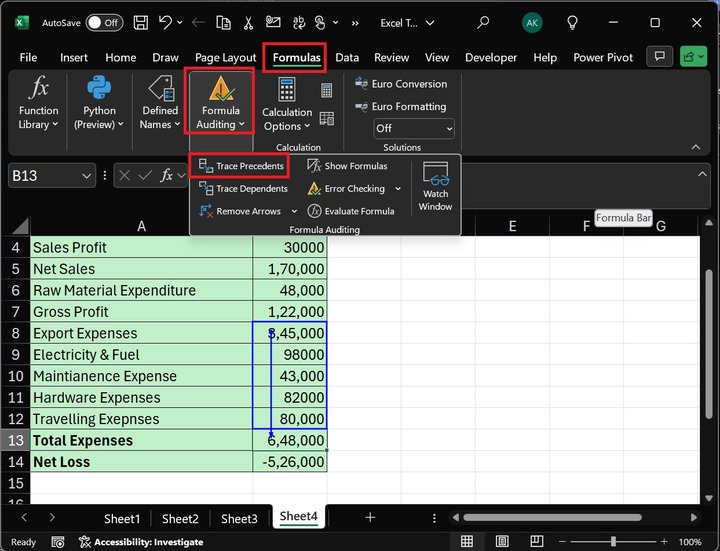720x551 pixels.
Task: Select the Net Loss value cell
Action: 290,462
